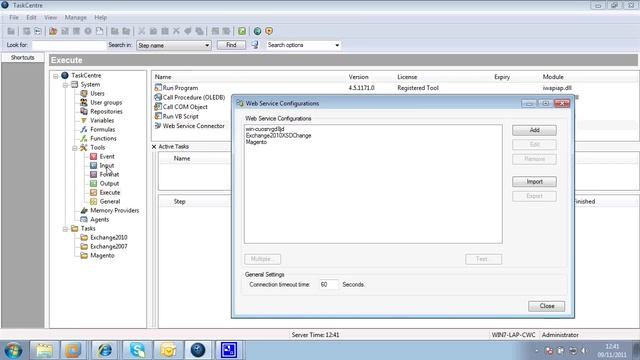Click the Find button
This screenshot has width=640, height=360.
coord(231,45)
